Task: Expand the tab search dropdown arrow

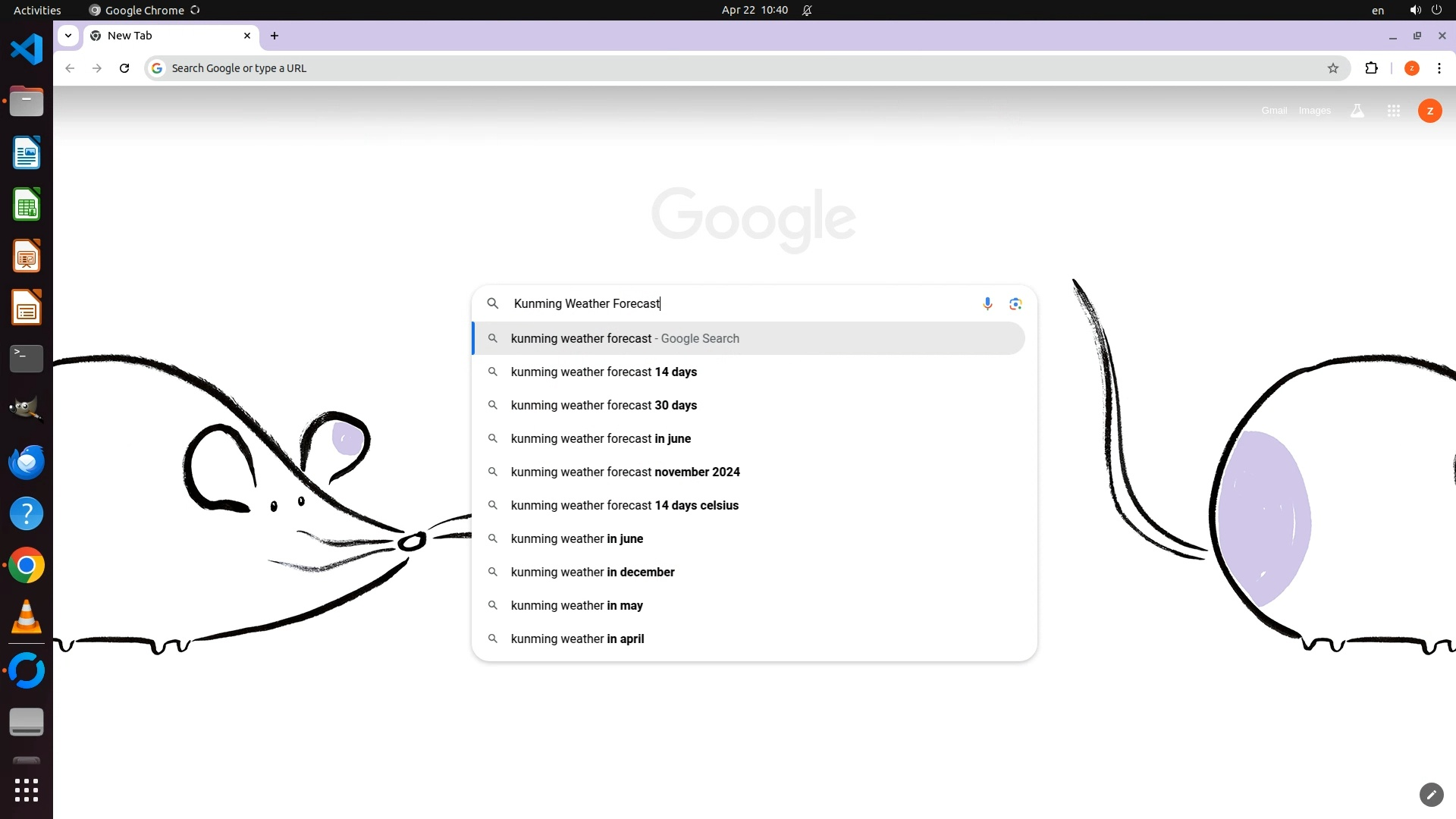Action: (x=68, y=36)
